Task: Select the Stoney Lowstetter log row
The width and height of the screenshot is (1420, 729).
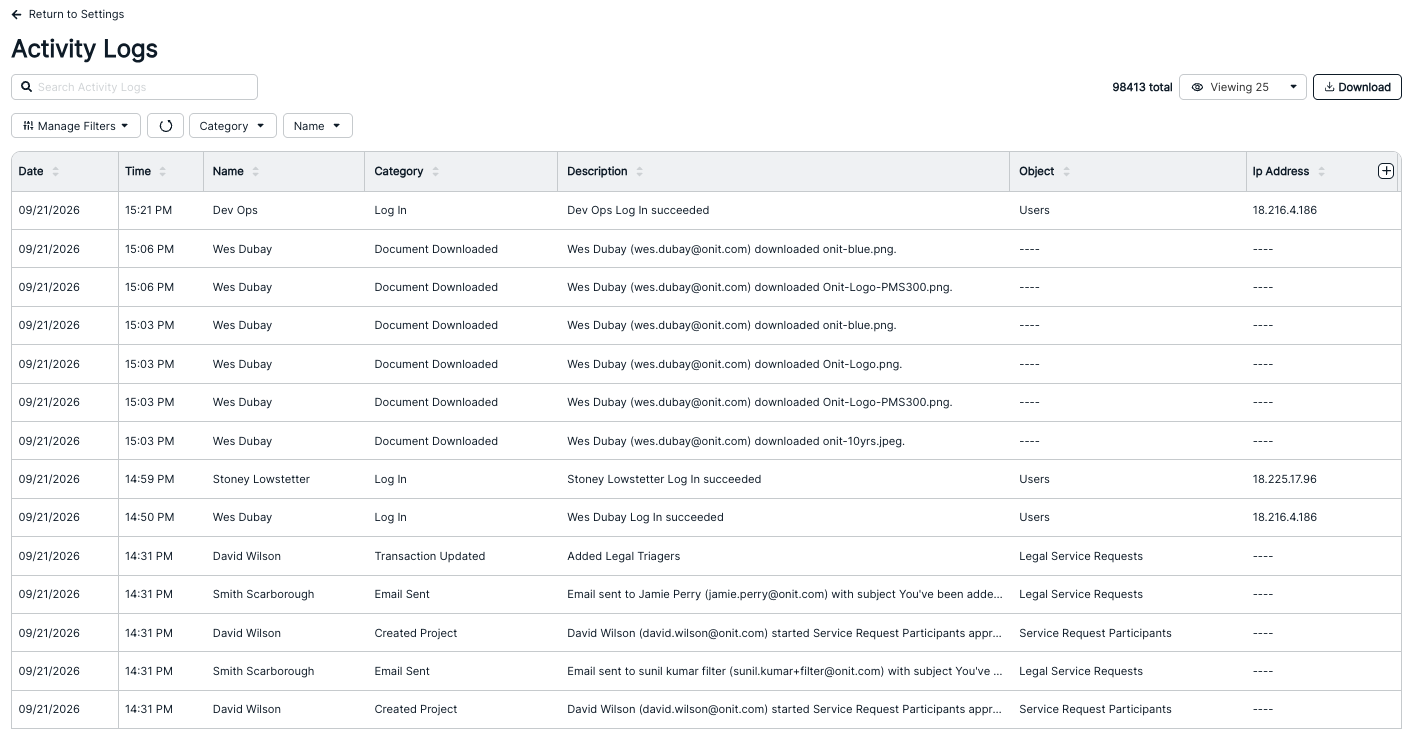Action: 706,480
